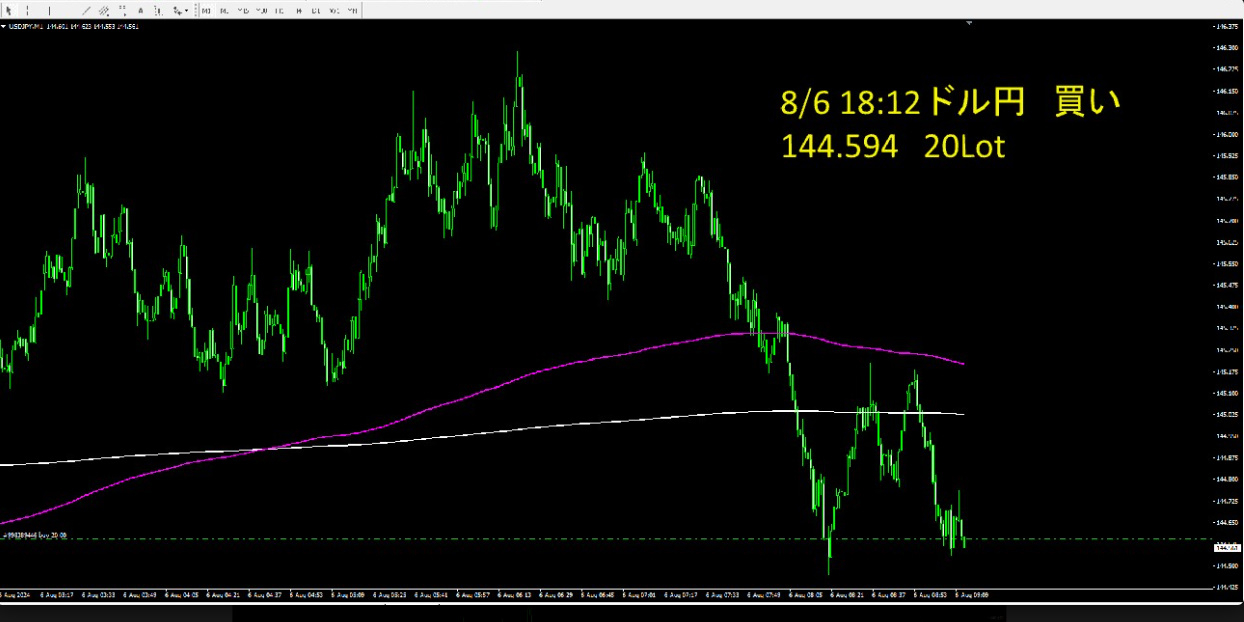This screenshot has height=622, width=1244.
Task: Select the trendline drawing tool
Action: [86, 11]
